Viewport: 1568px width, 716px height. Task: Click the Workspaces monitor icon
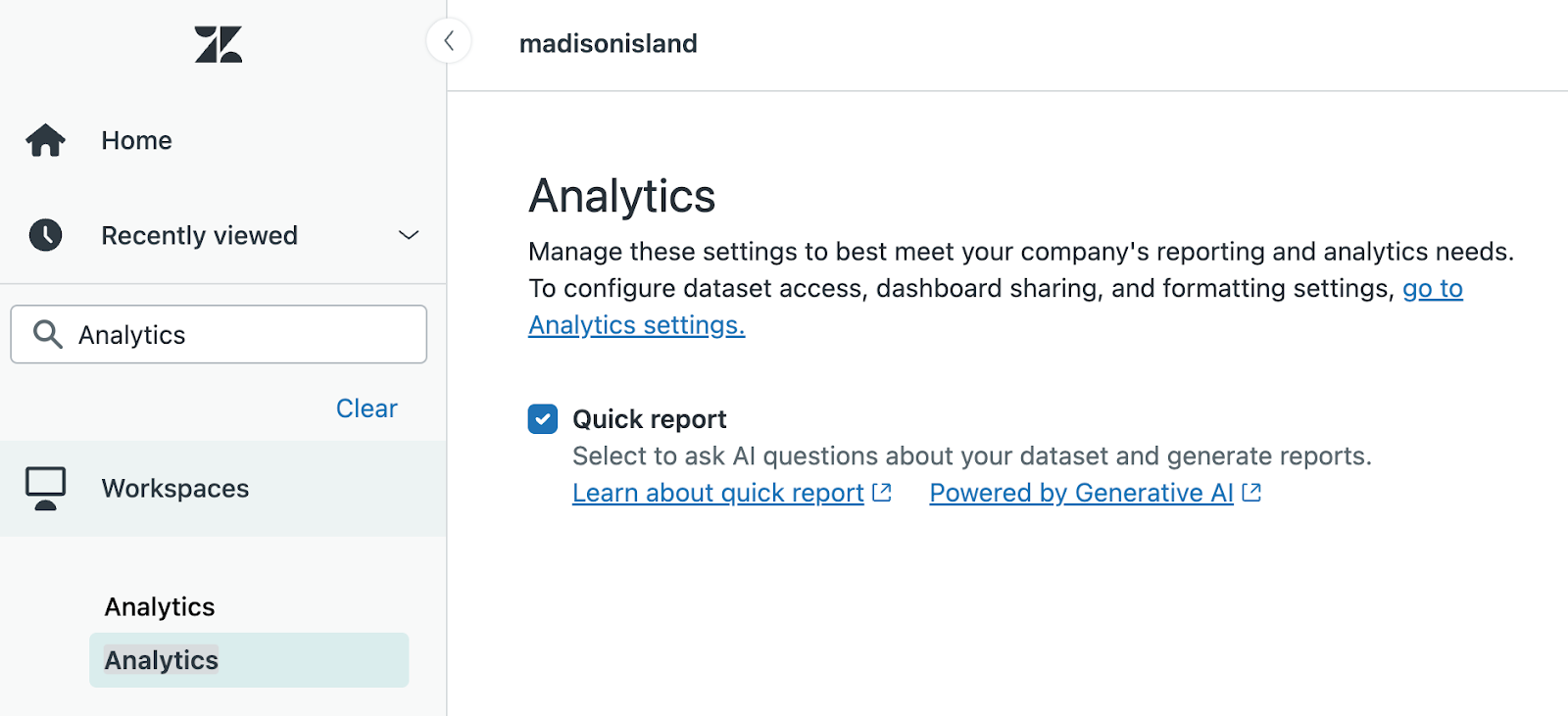pyautogui.click(x=45, y=488)
